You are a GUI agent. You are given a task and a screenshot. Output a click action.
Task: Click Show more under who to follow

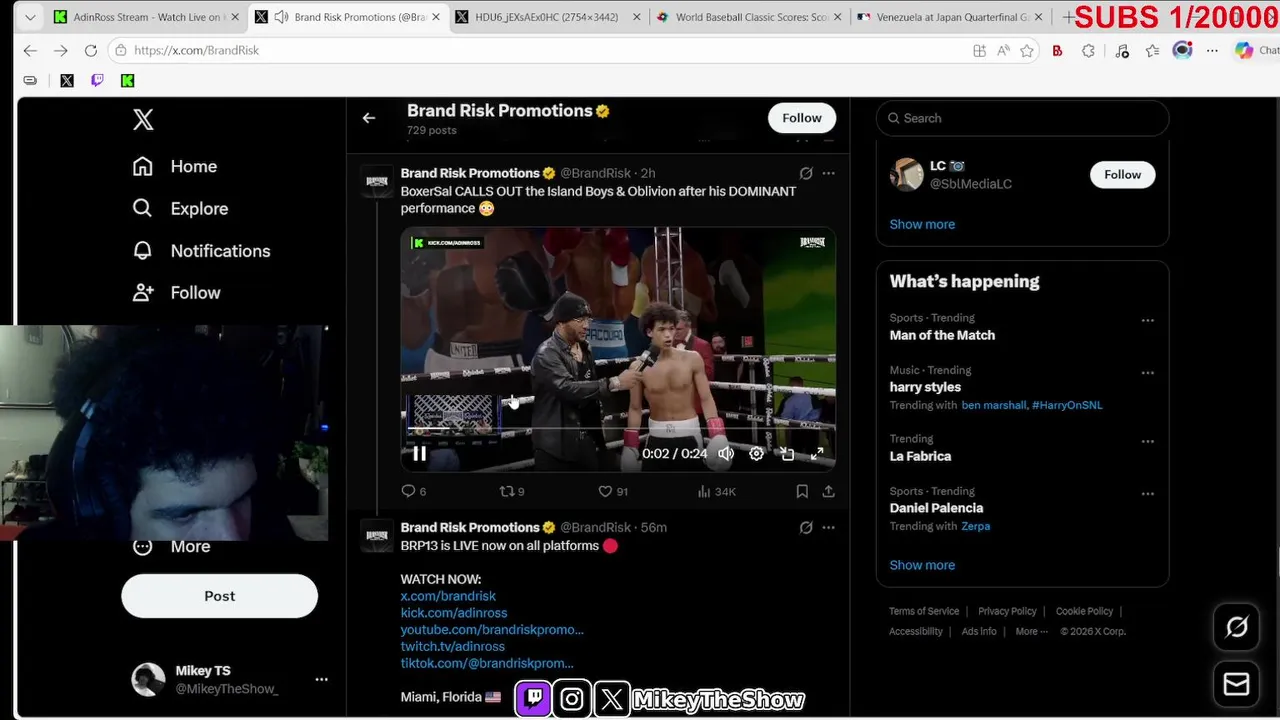pos(922,224)
